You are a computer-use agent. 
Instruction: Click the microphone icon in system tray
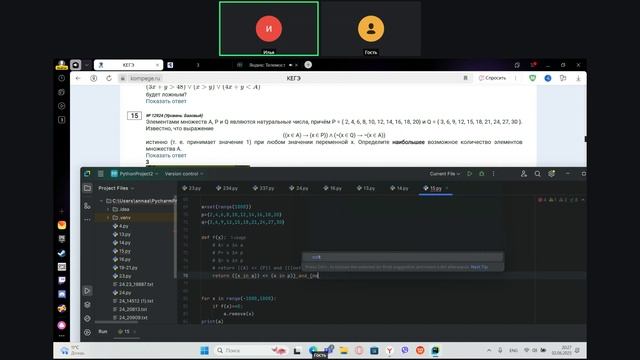[x=500, y=350]
